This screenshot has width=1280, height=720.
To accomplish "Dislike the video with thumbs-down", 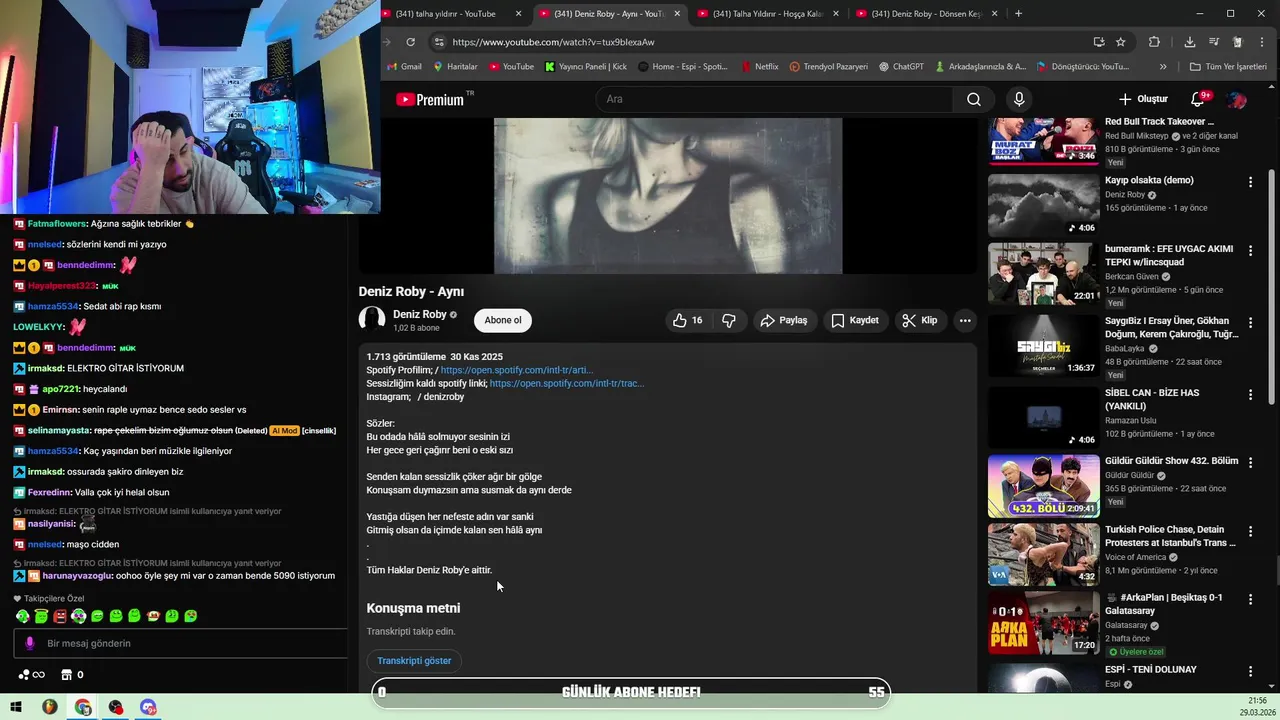I will (729, 320).
